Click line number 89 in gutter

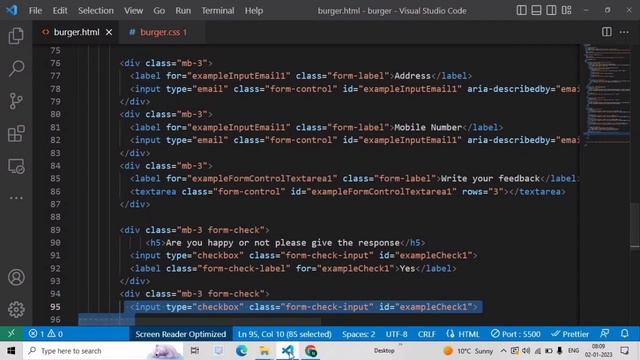click(x=55, y=230)
